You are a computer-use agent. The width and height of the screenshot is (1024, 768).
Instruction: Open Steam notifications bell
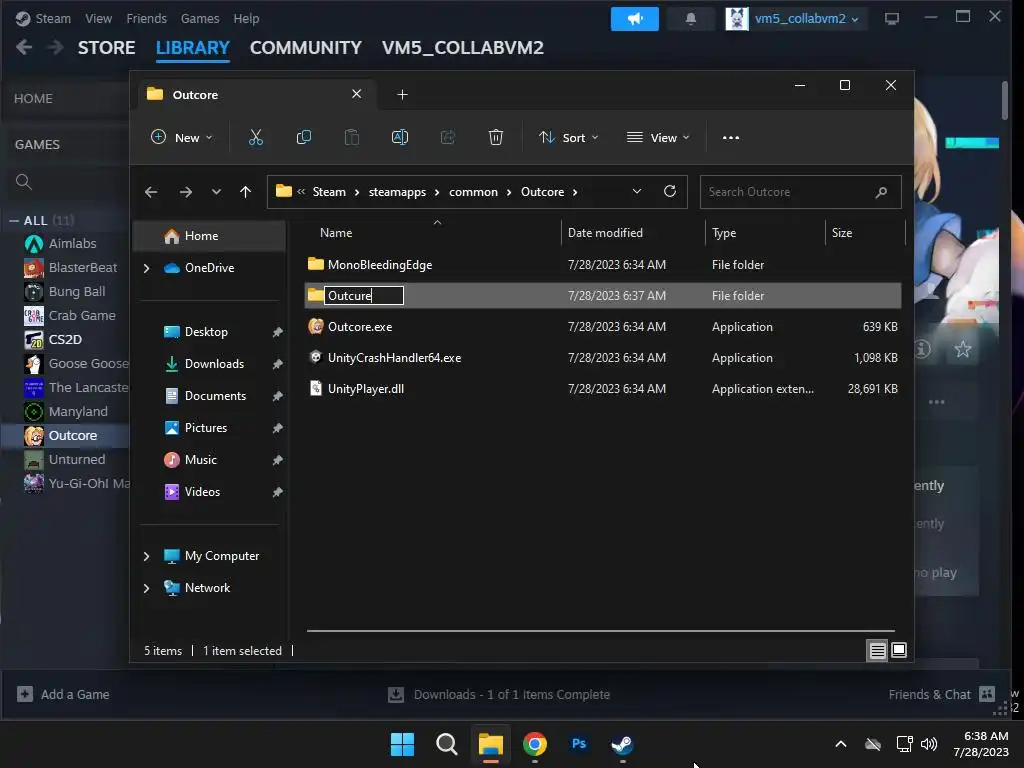(x=690, y=19)
